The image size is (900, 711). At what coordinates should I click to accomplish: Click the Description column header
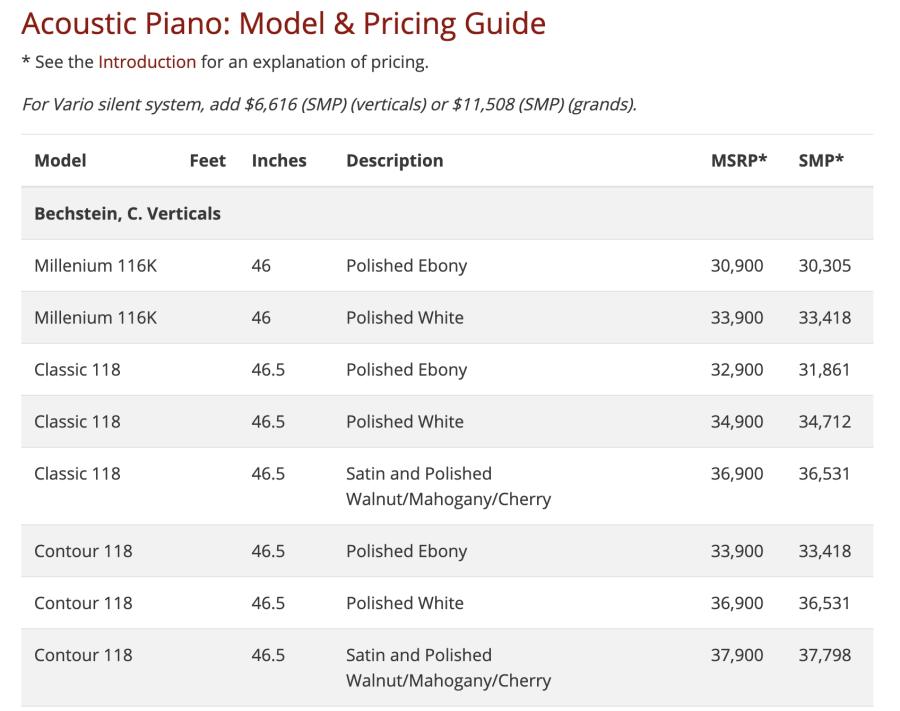[x=394, y=160]
